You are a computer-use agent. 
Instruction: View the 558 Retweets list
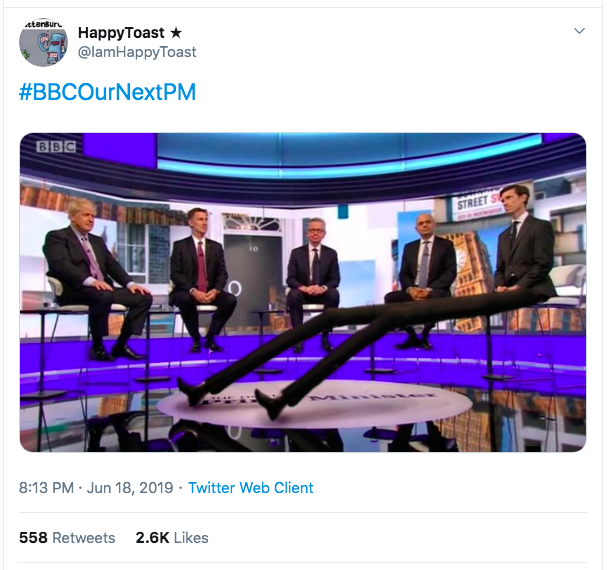tap(67, 537)
